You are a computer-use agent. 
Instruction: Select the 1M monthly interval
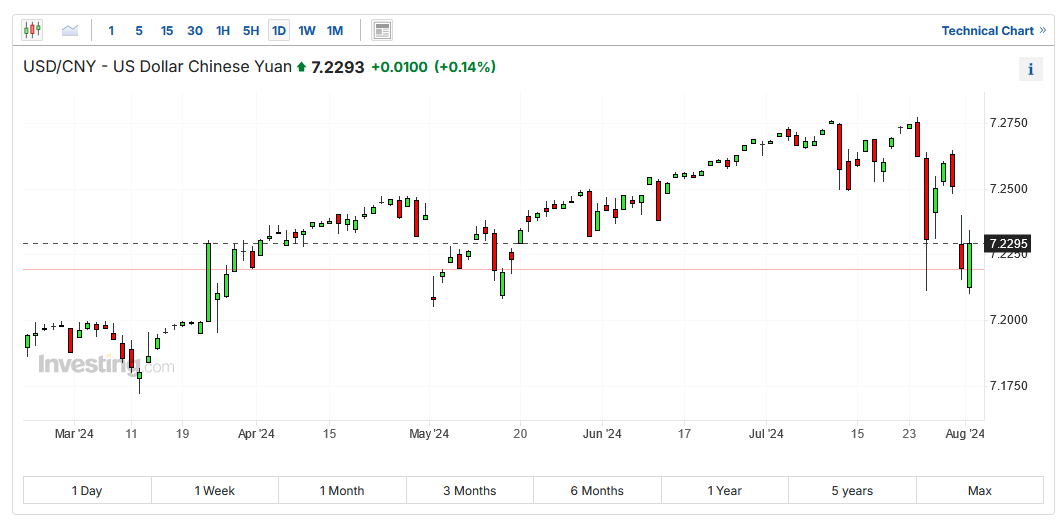pyautogui.click(x=335, y=31)
